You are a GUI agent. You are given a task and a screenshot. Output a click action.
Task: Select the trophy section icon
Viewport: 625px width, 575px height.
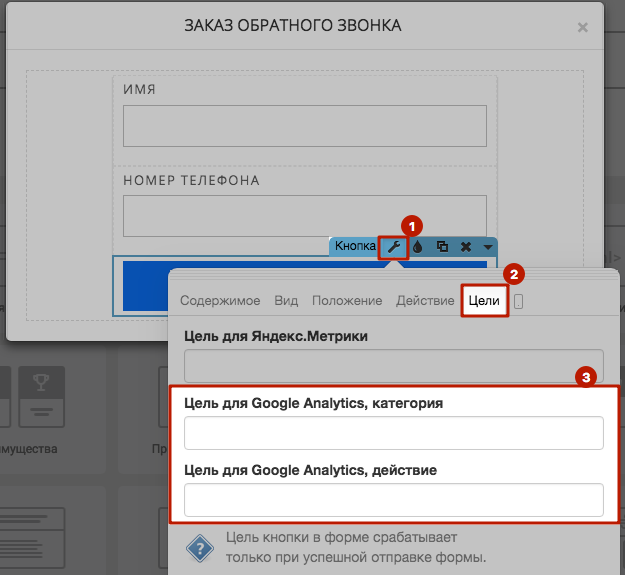point(41,396)
